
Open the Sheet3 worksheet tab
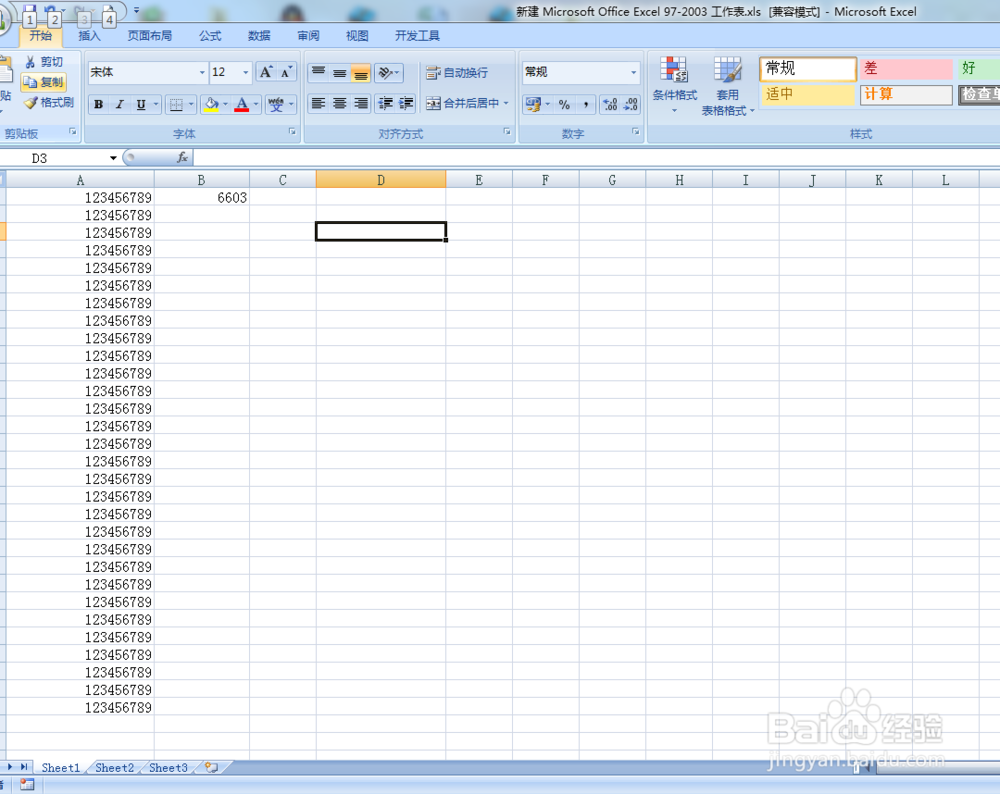coord(168,768)
